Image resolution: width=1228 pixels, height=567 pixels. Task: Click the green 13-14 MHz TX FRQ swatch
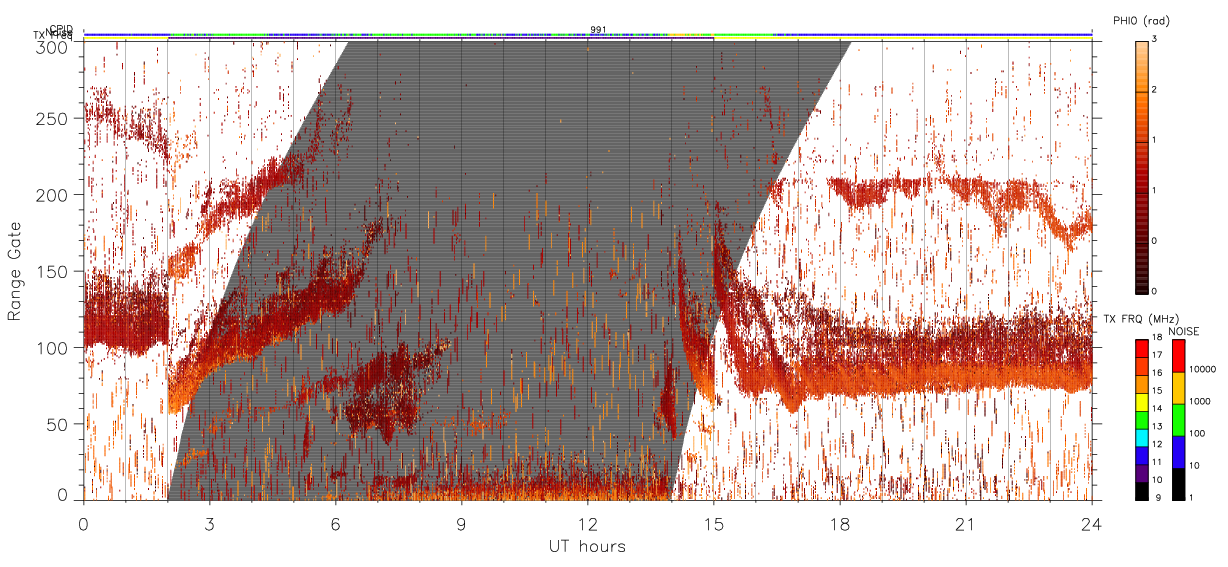pos(1142,420)
